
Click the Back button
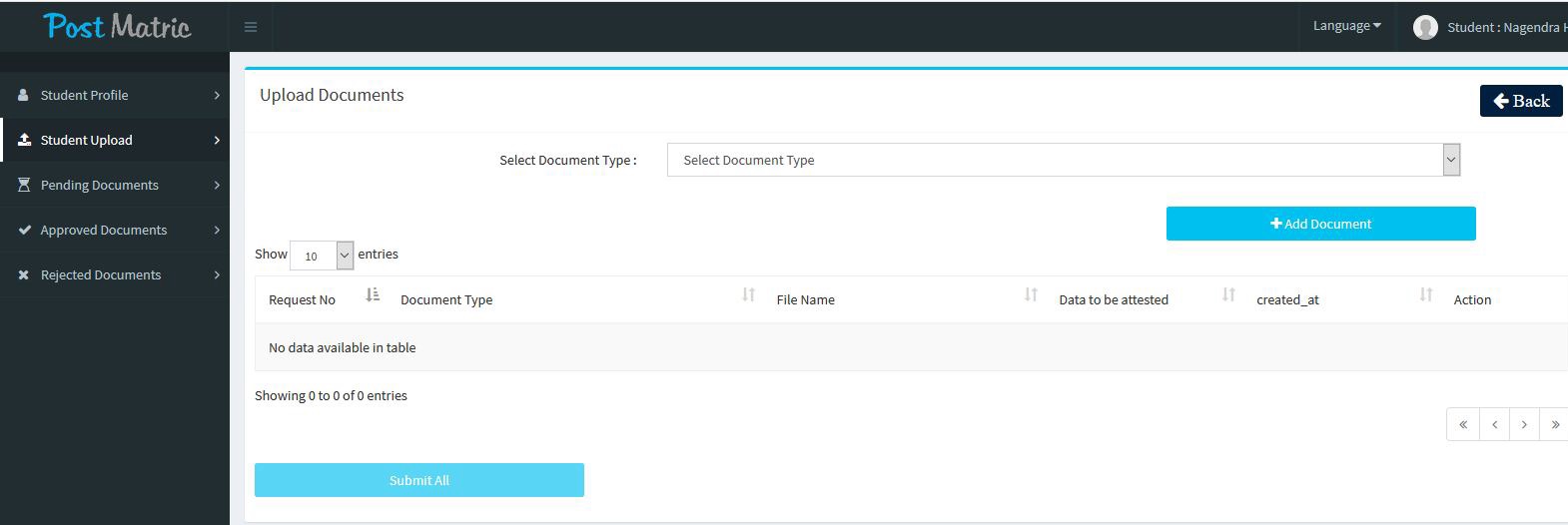(x=1521, y=101)
